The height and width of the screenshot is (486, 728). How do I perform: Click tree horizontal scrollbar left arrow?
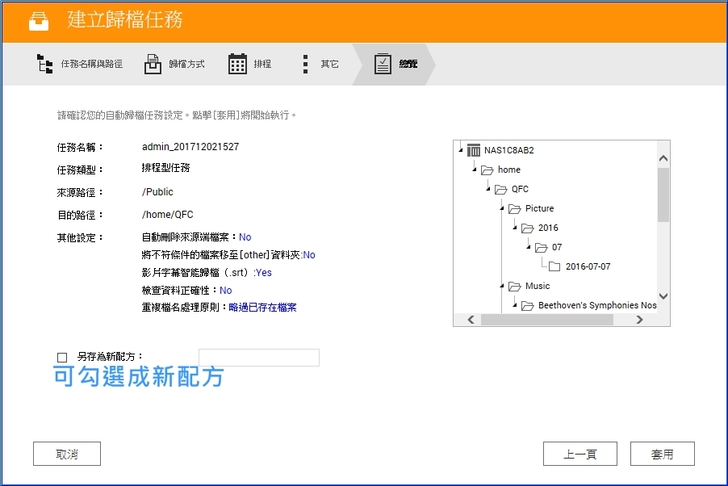[x=471, y=319]
